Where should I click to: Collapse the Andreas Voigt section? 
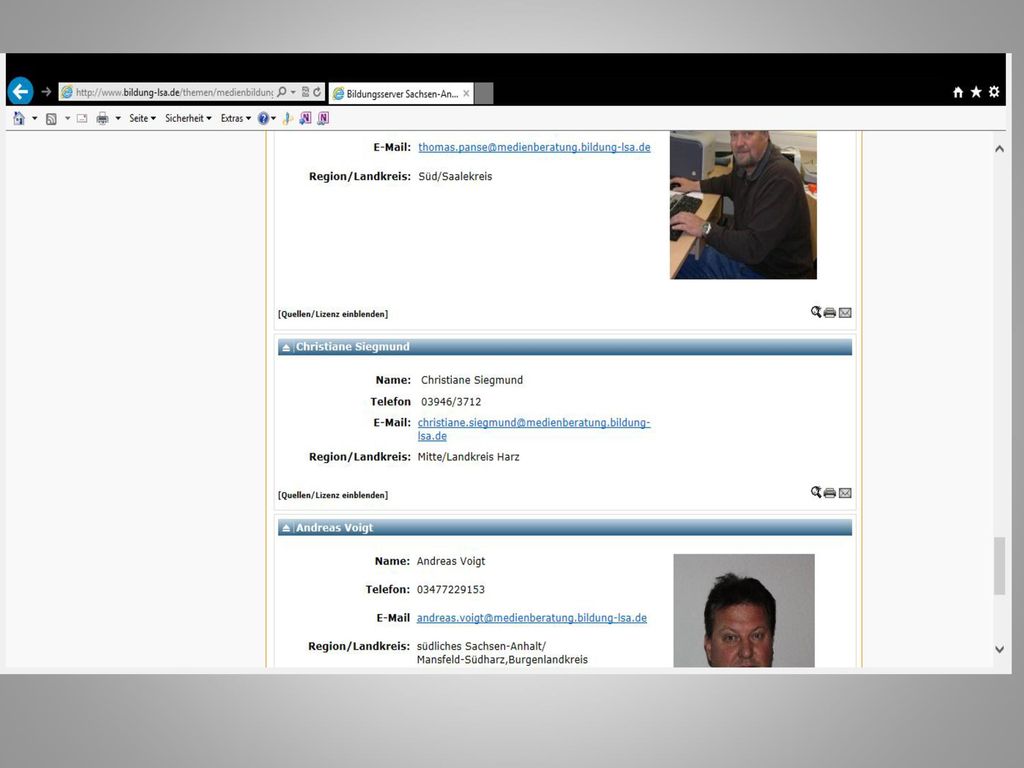[x=285, y=528]
